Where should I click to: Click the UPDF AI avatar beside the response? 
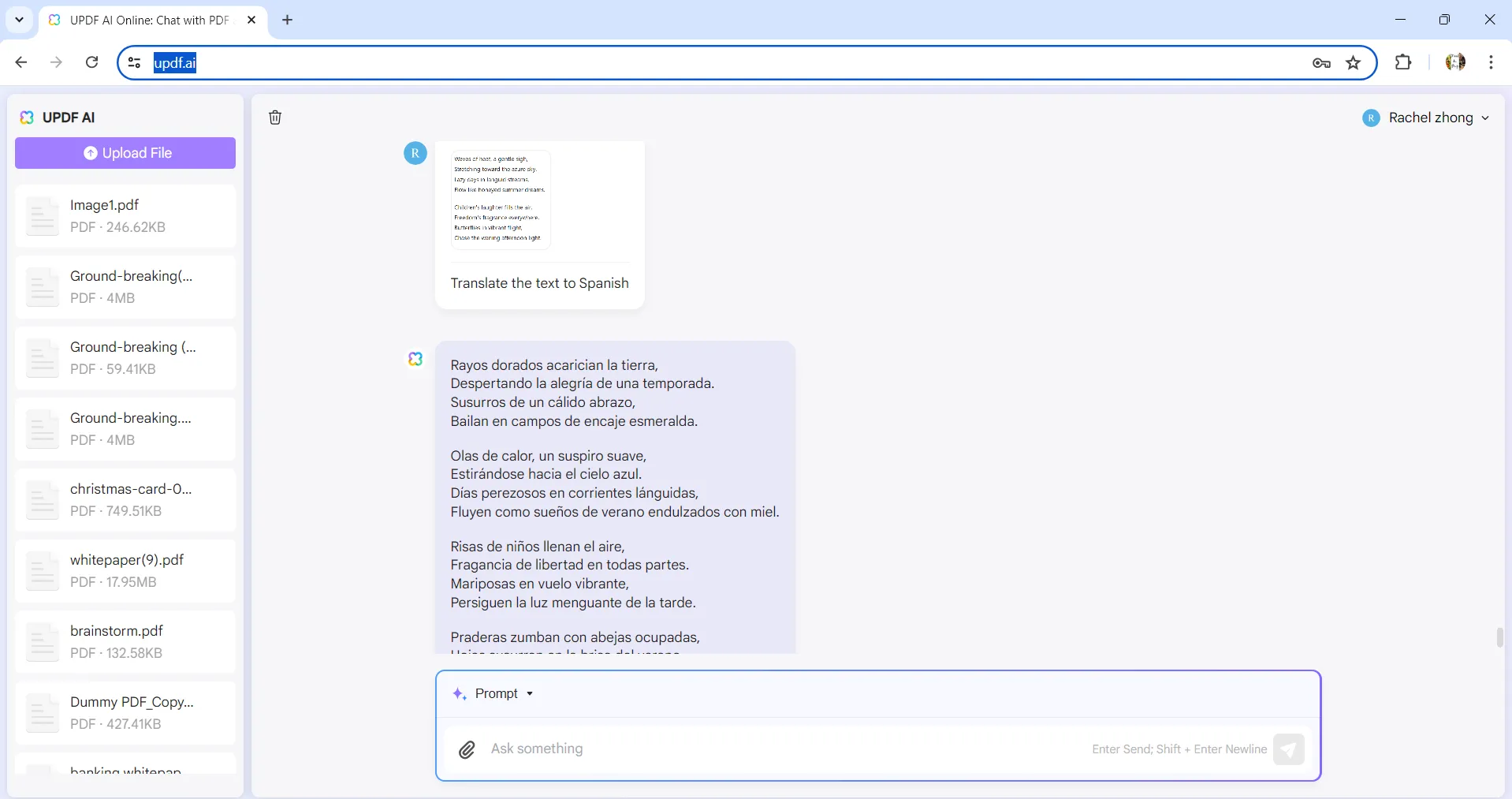(x=415, y=359)
